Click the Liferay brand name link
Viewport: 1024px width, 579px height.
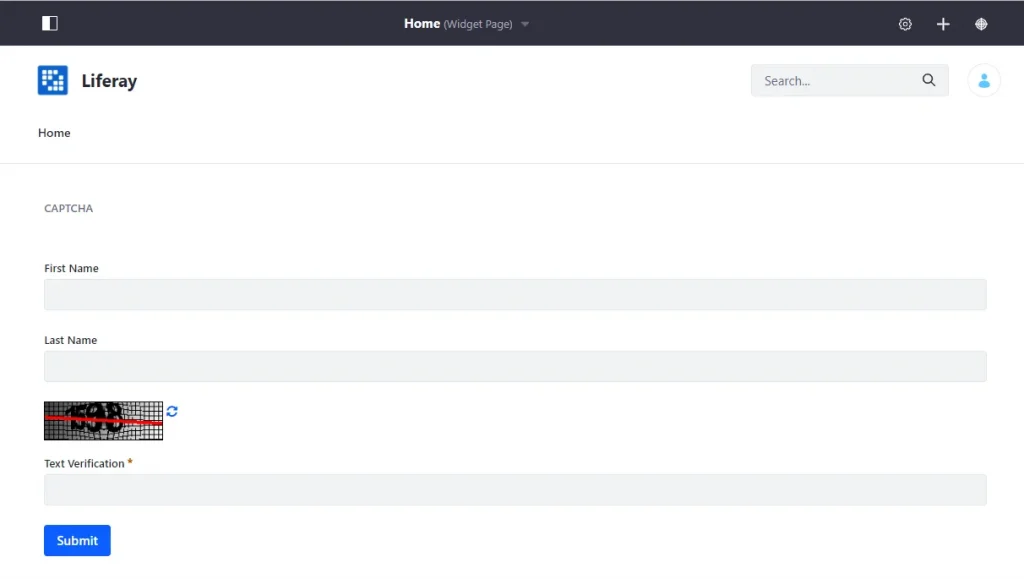(109, 81)
